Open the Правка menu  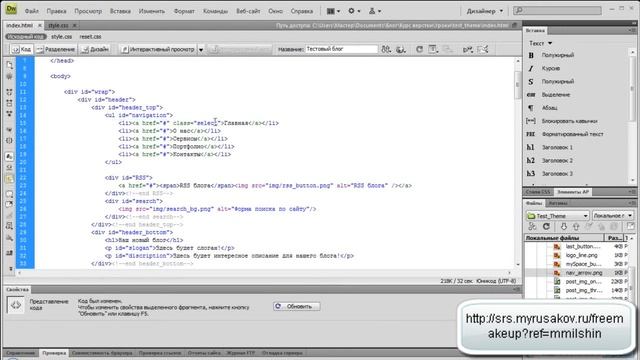pyautogui.click(x=56, y=11)
